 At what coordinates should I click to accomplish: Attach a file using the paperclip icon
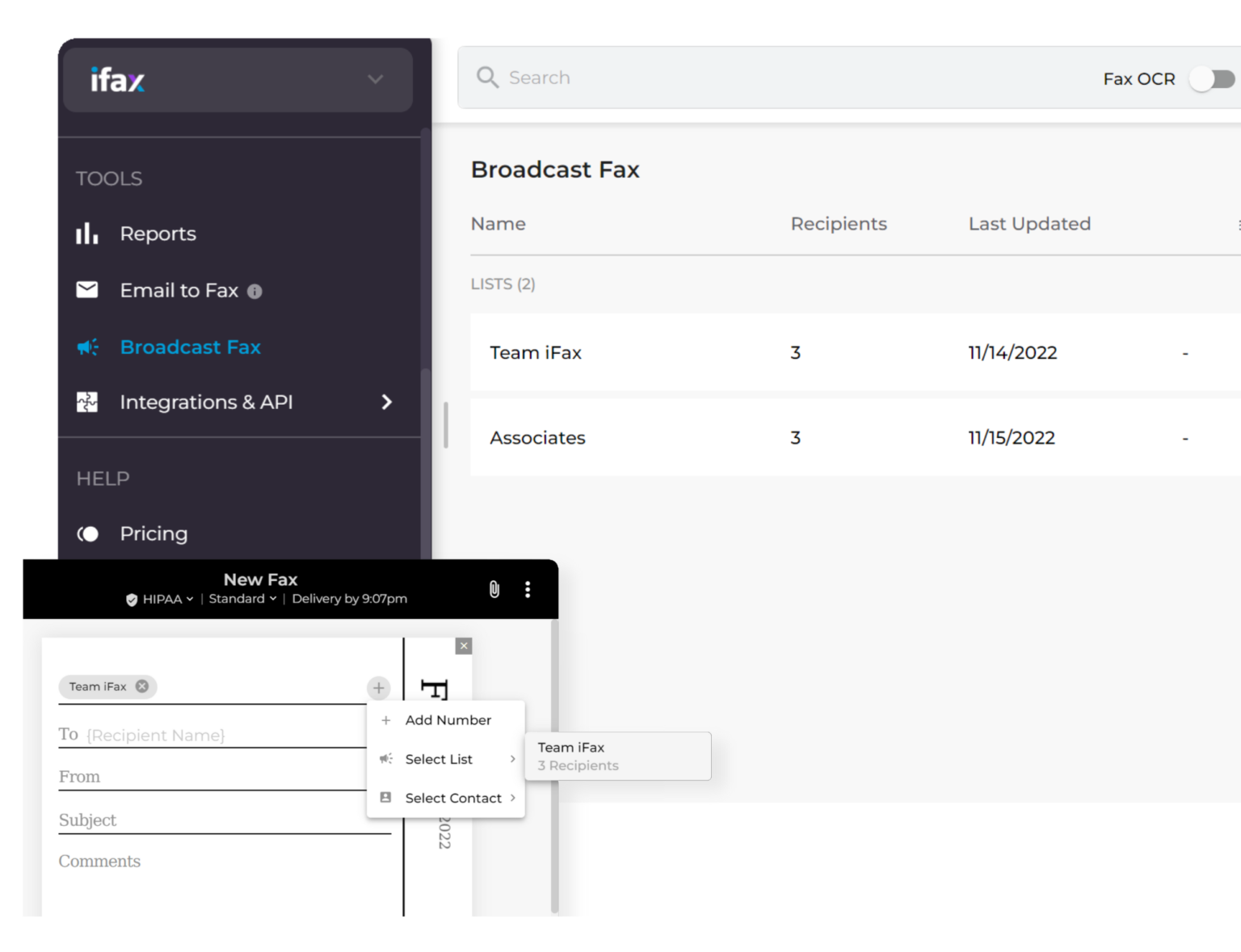click(x=494, y=589)
